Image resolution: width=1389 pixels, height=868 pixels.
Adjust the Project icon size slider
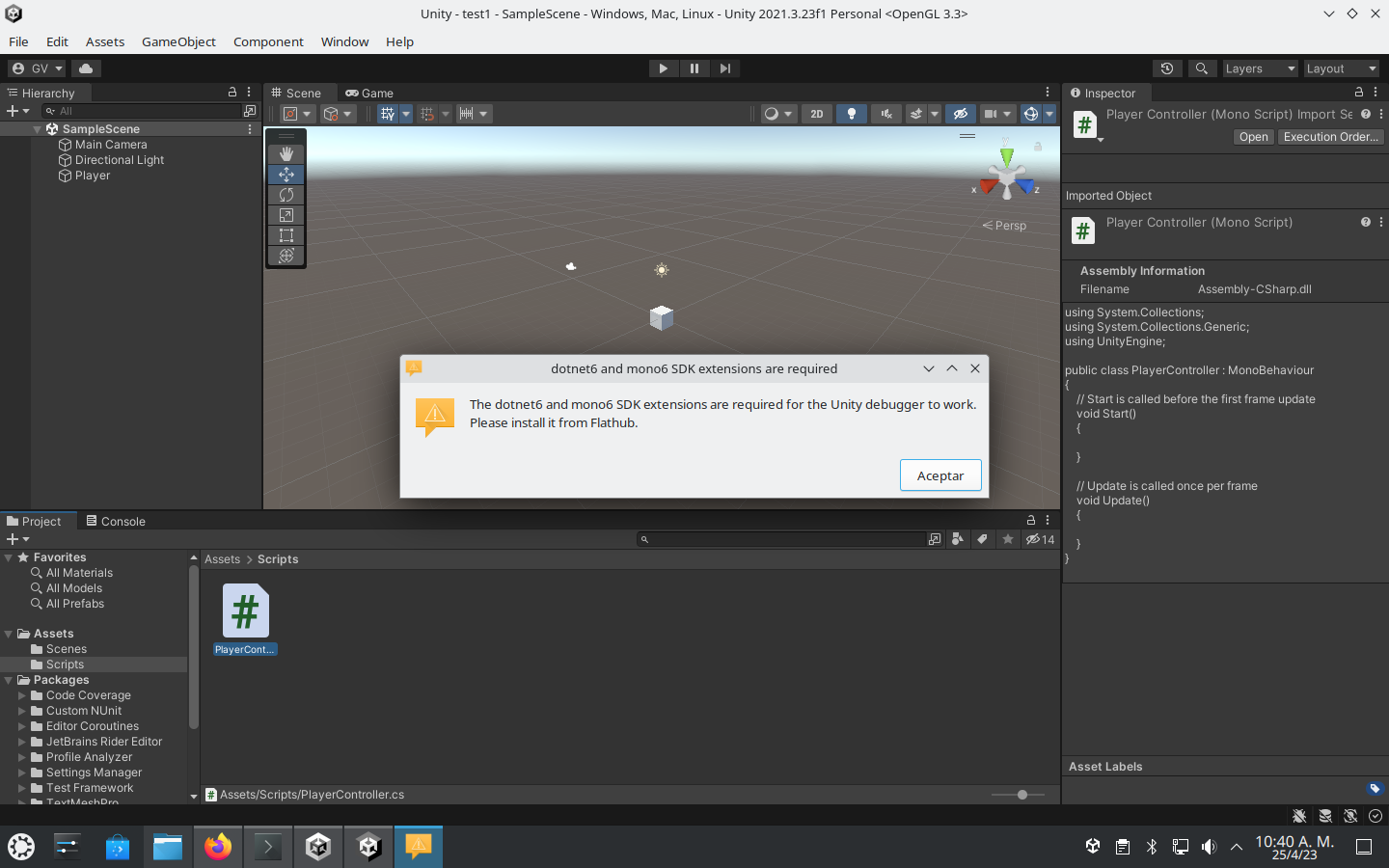[x=1022, y=795]
